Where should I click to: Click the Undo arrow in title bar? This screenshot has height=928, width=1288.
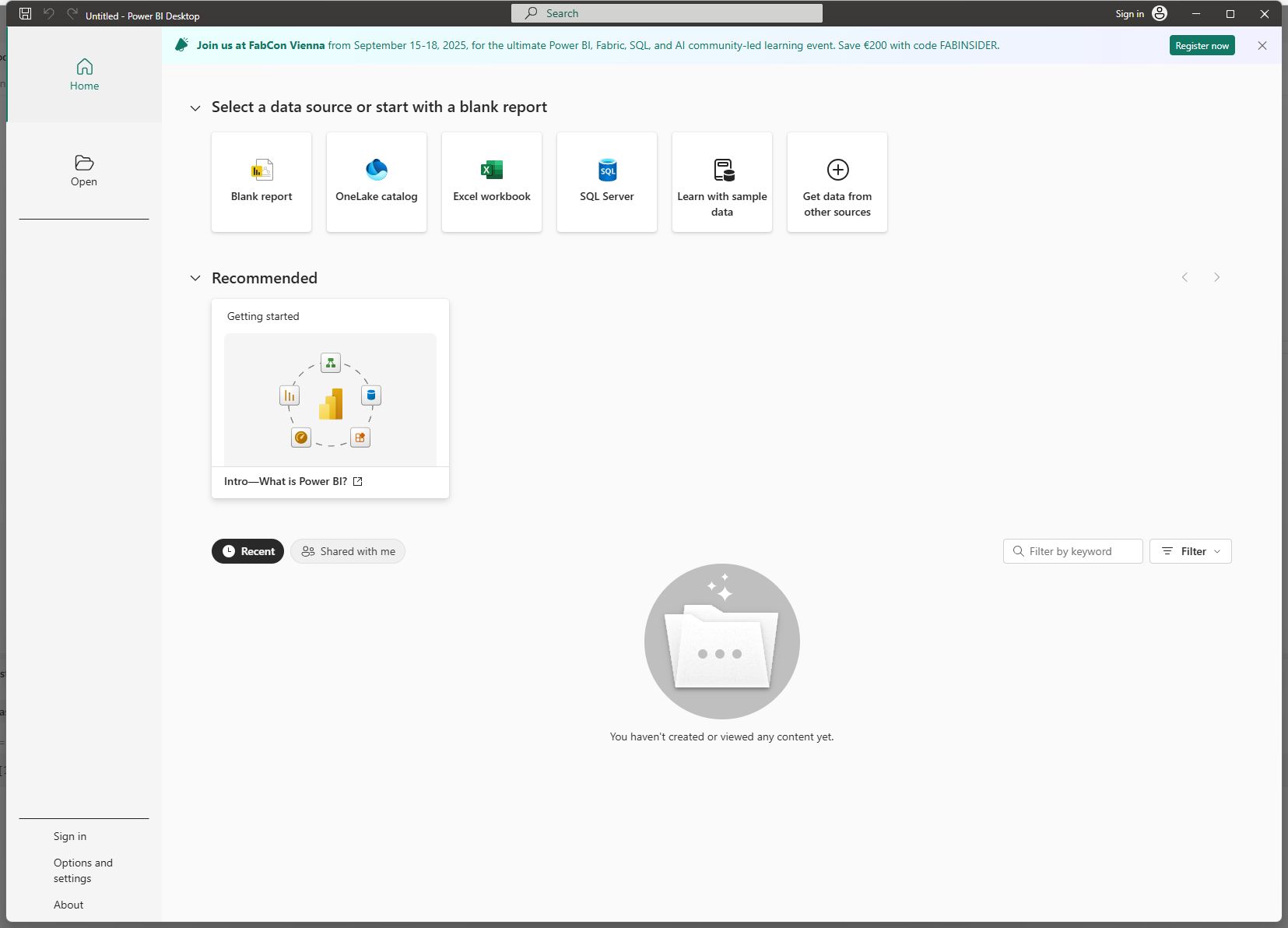point(49,14)
